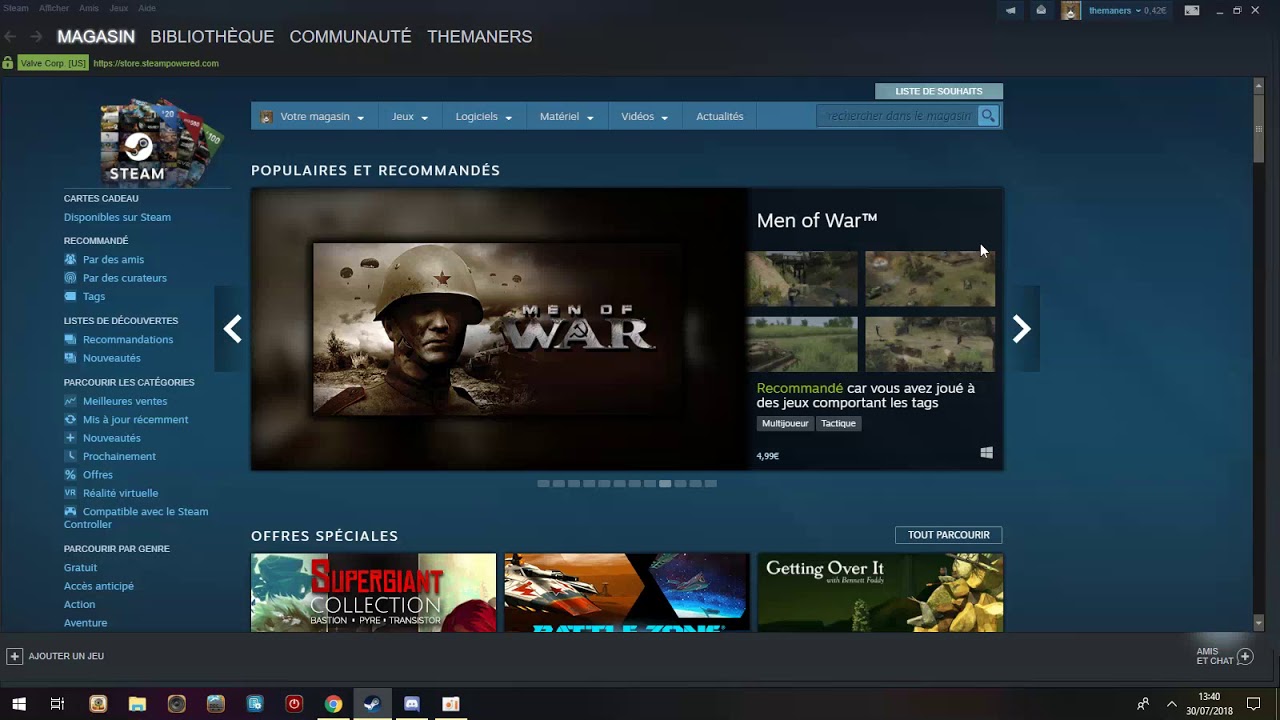Open the BIBLIOTHÈQUE tab
1280x720 pixels.
tap(212, 37)
